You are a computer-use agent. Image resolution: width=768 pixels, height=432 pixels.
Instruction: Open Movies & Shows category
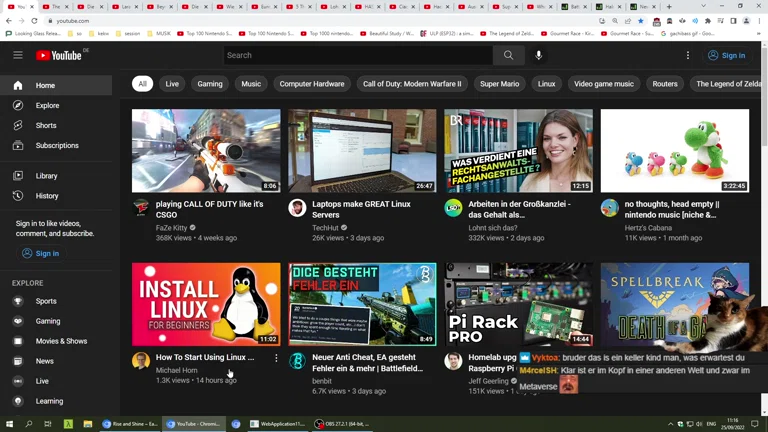(x=61, y=341)
